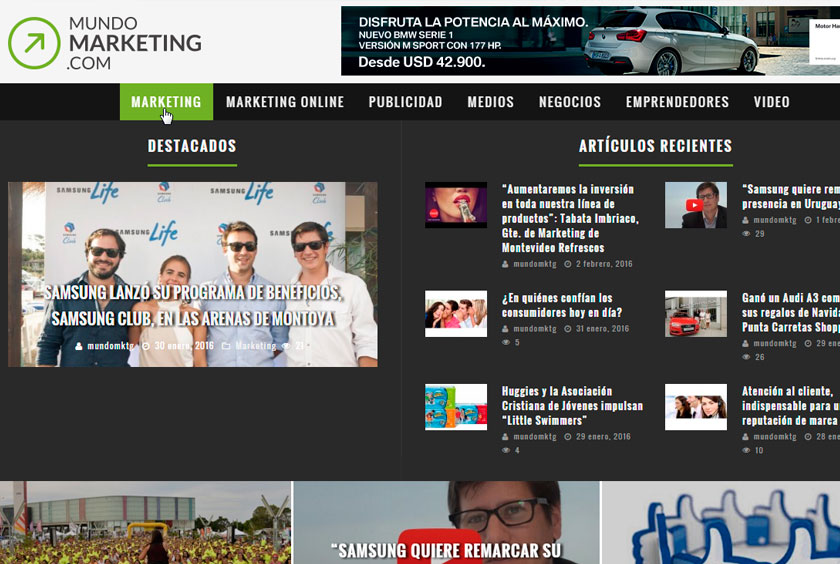Image resolution: width=840 pixels, height=564 pixels.
Task: Click the clock icon by 30 enero, 2016
Action: point(146,346)
